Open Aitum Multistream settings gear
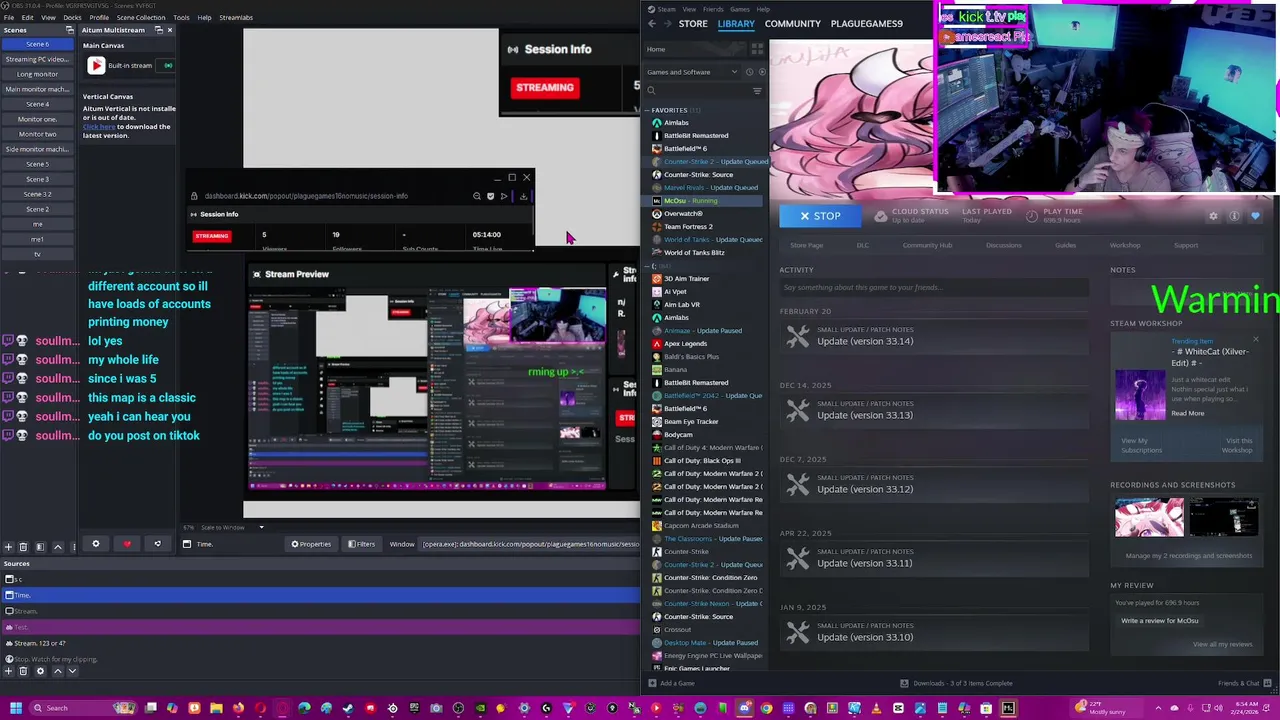 (96, 544)
